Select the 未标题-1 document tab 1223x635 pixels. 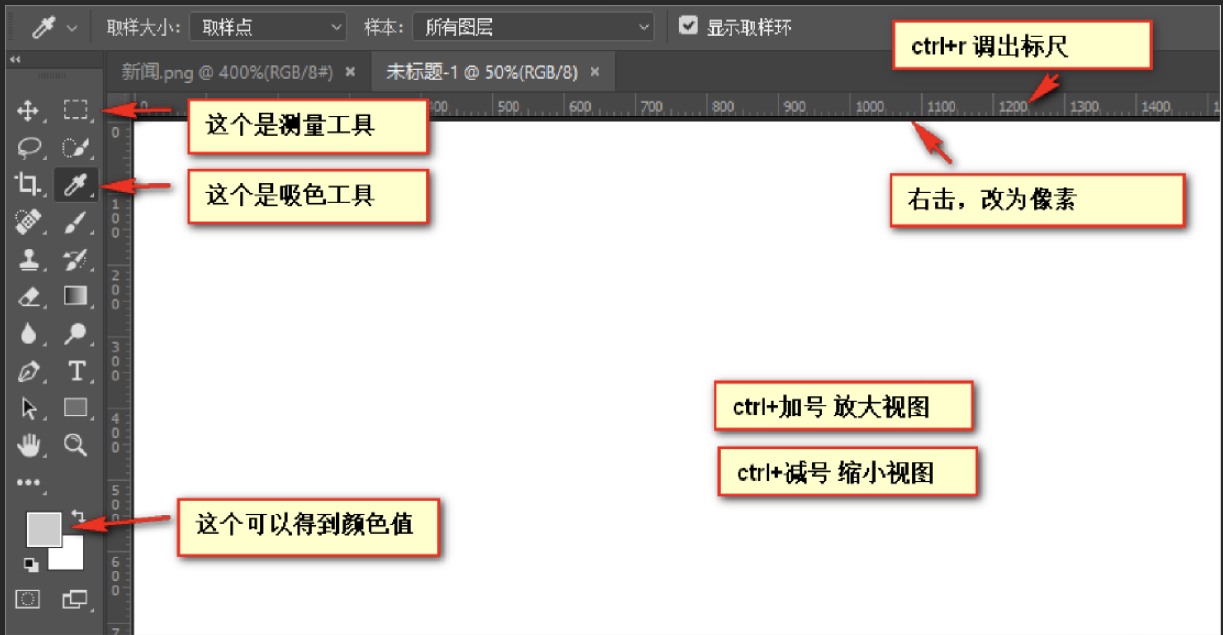(480, 72)
